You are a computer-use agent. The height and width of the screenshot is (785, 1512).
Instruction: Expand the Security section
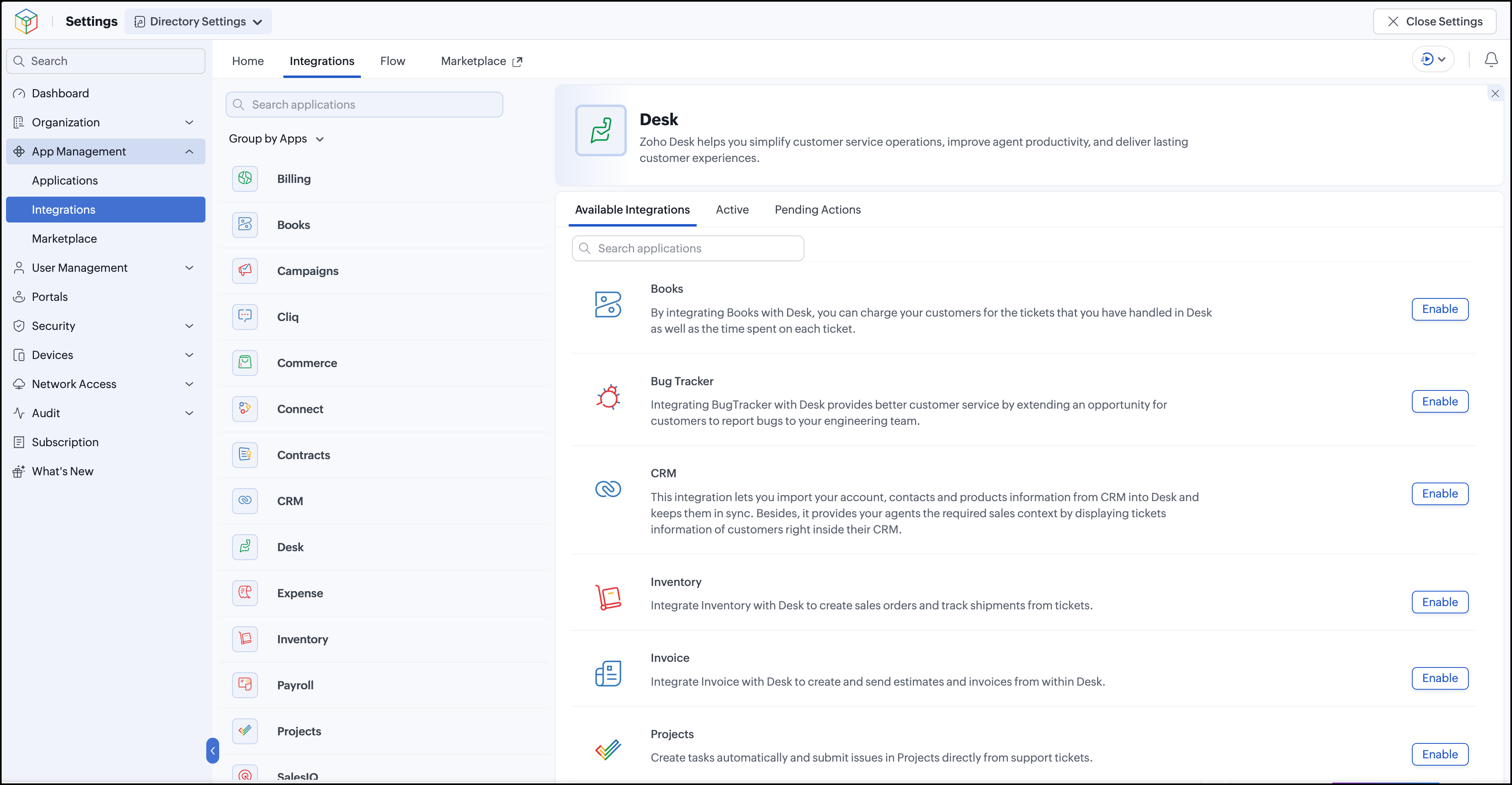pos(189,326)
